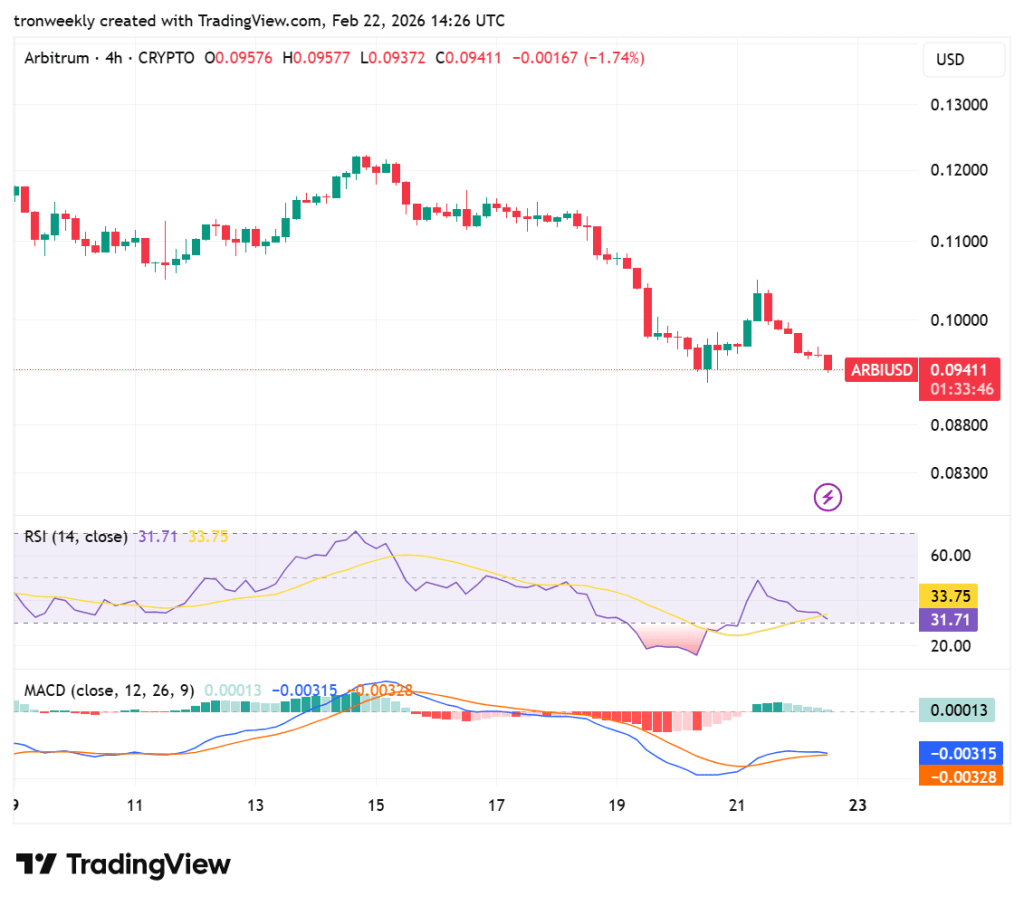Click the yellow 33.75 RSI axis label

[x=948, y=596]
